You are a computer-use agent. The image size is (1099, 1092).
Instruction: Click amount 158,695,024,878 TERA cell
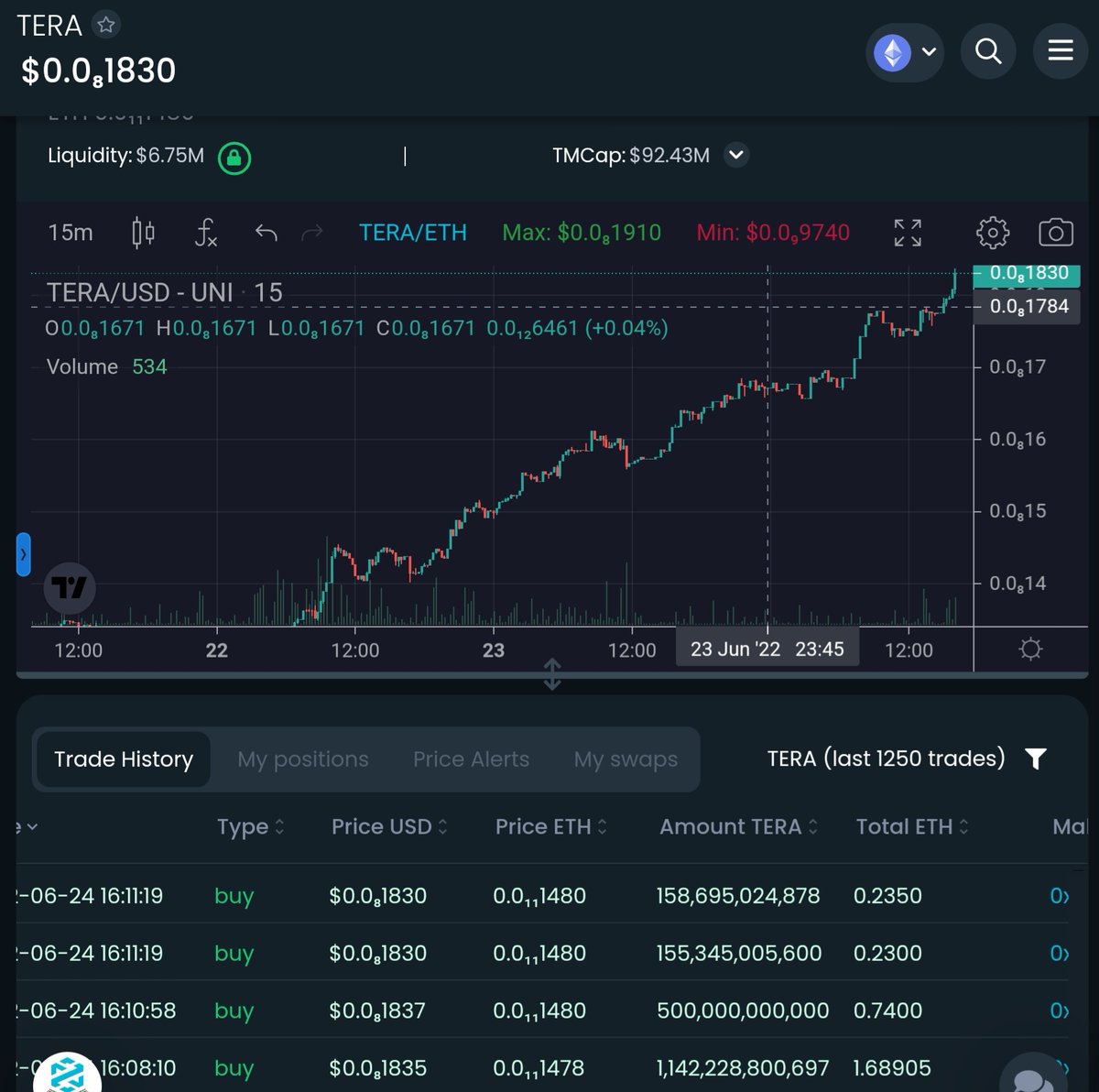click(x=738, y=896)
